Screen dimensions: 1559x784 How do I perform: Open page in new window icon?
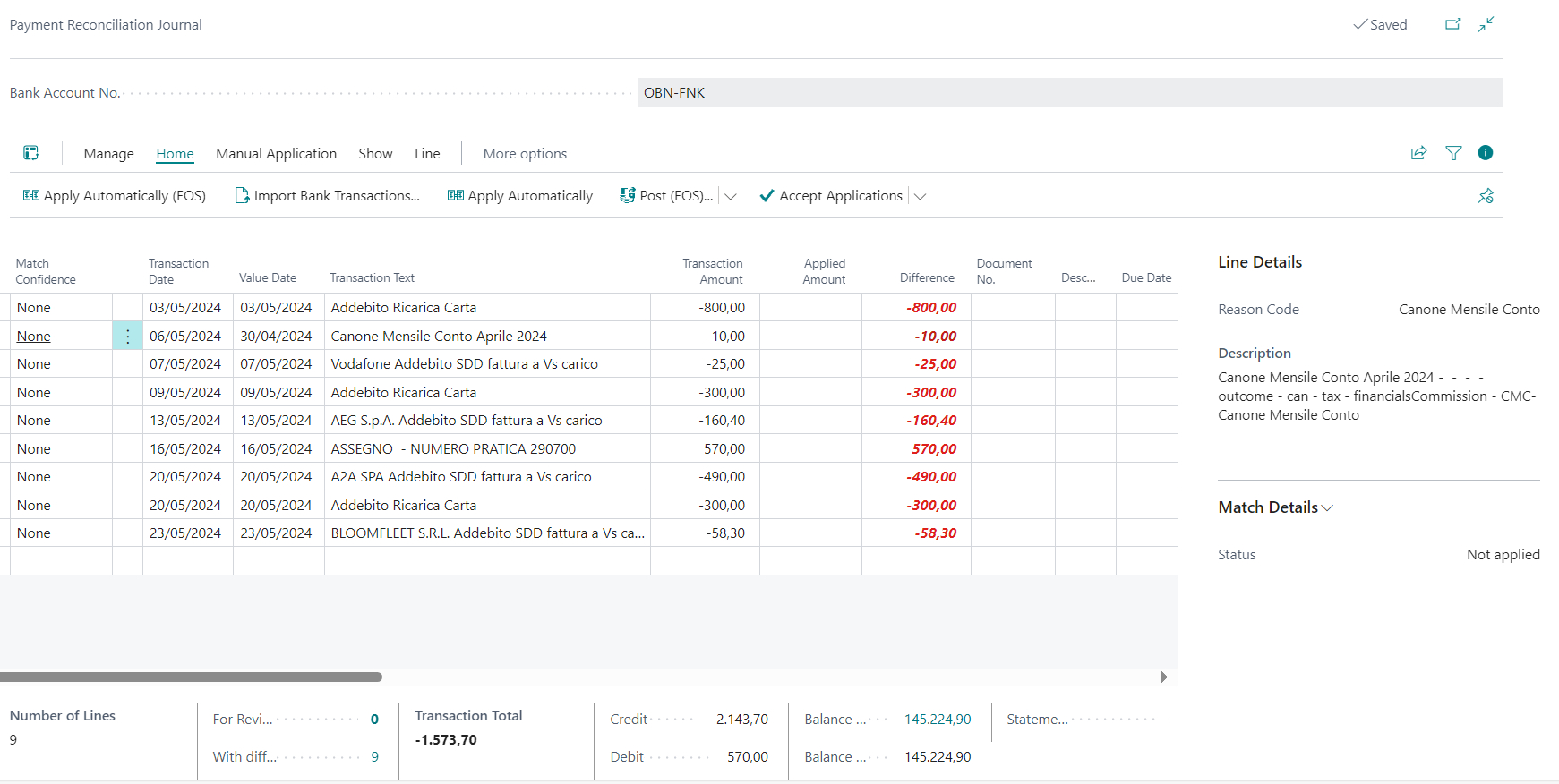(x=1452, y=24)
